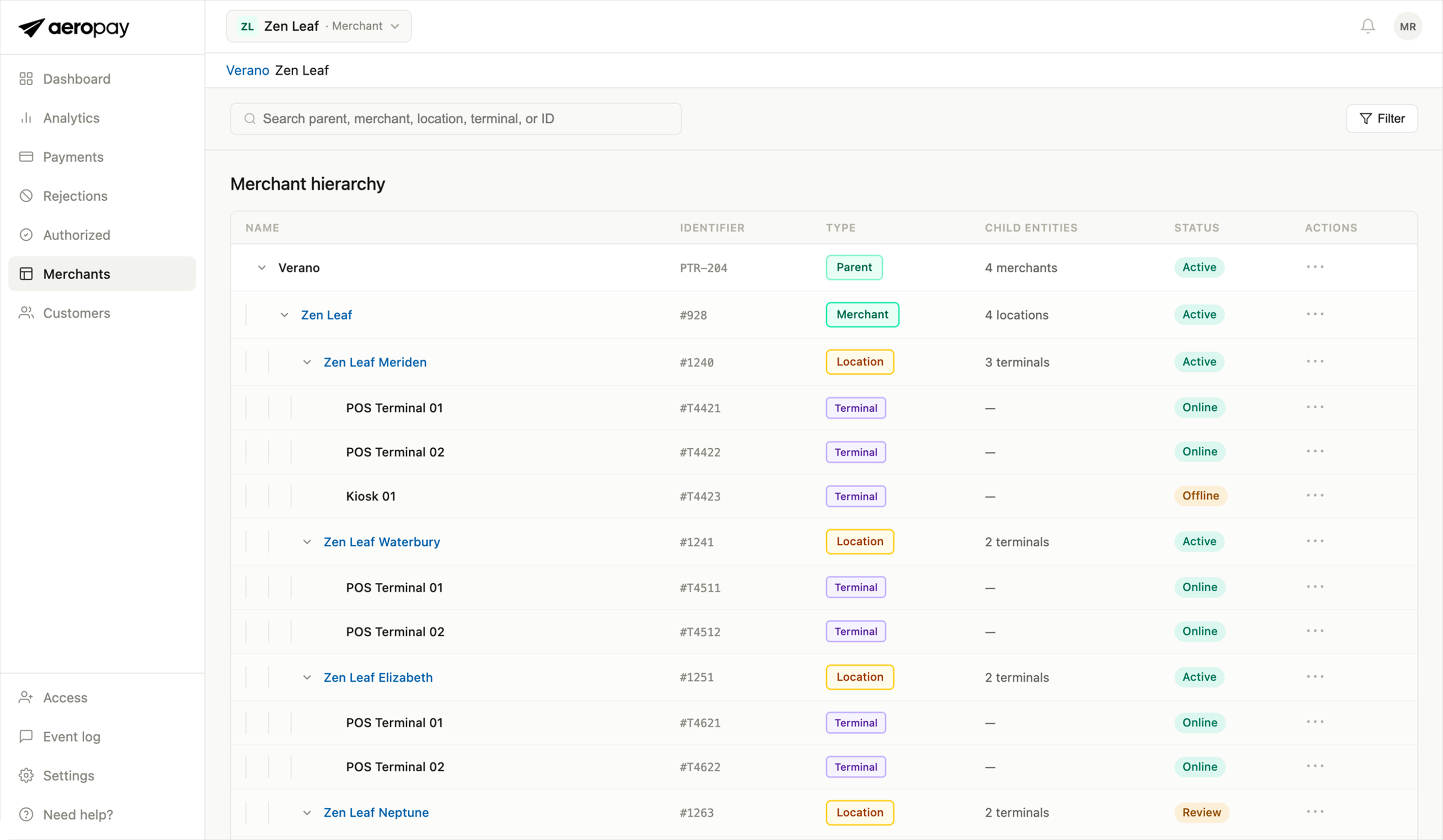Collapse Zen Leaf Elizabeth location
The height and width of the screenshot is (840, 1443).
point(307,677)
